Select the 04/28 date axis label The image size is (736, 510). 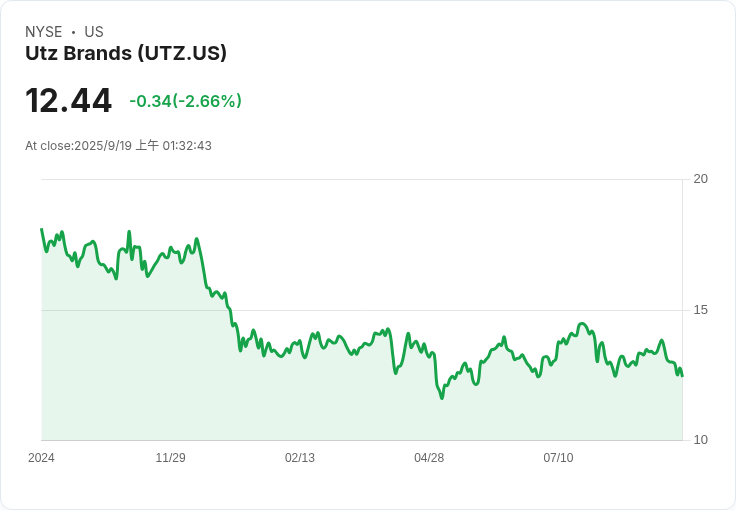[x=428, y=458]
